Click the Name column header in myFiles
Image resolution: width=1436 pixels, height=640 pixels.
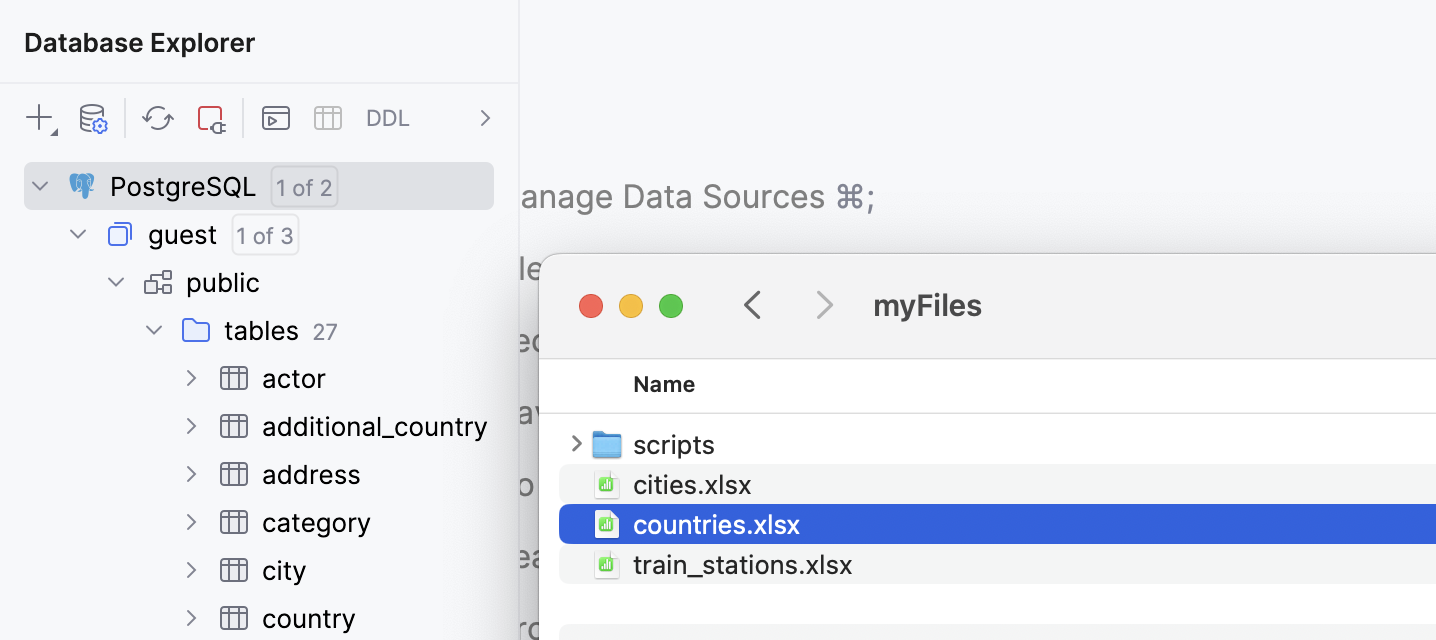click(x=664, y=384)
